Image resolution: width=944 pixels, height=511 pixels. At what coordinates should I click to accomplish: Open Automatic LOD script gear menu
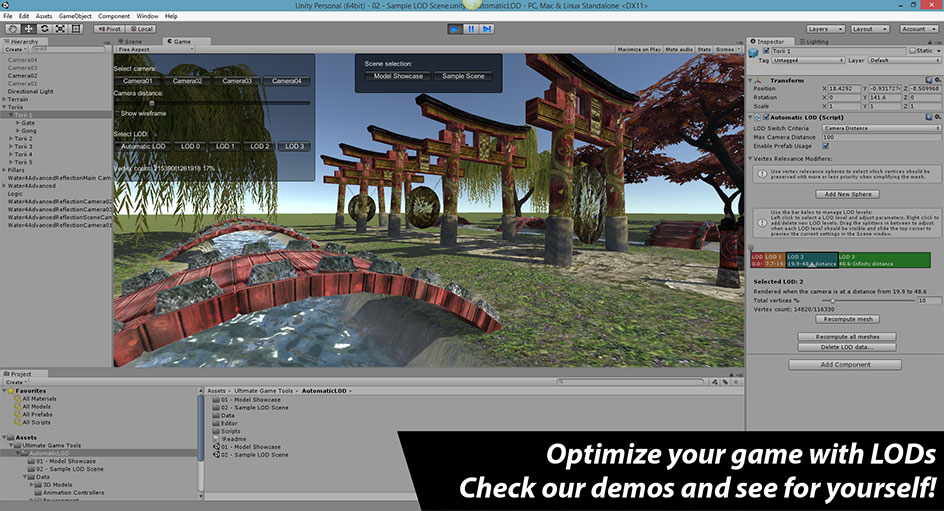pyautogui.click(x=937, y=117)
